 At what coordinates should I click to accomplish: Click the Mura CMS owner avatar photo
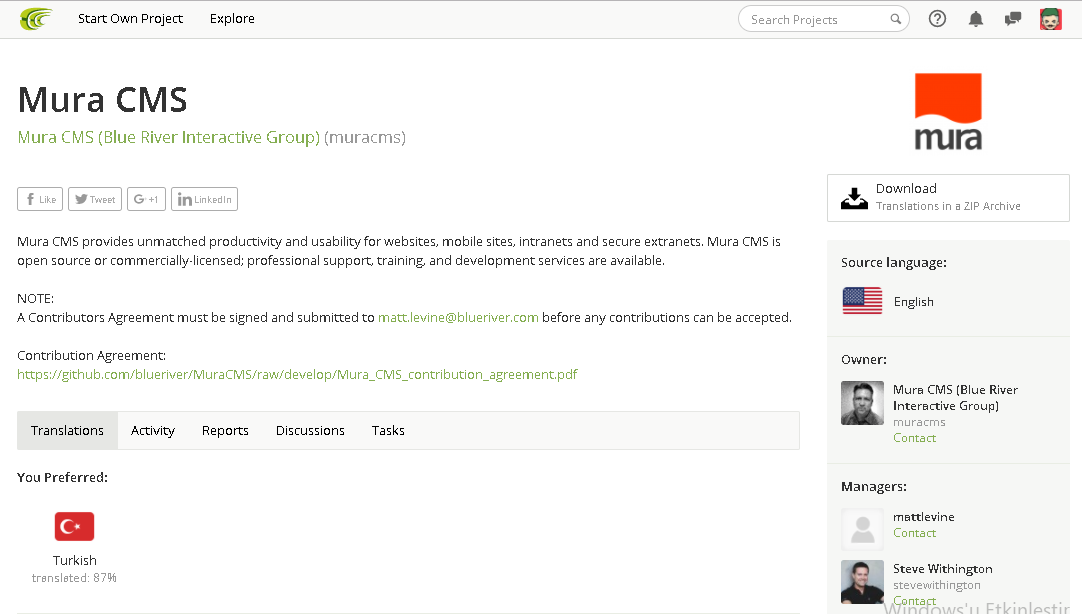click(862, 403)
